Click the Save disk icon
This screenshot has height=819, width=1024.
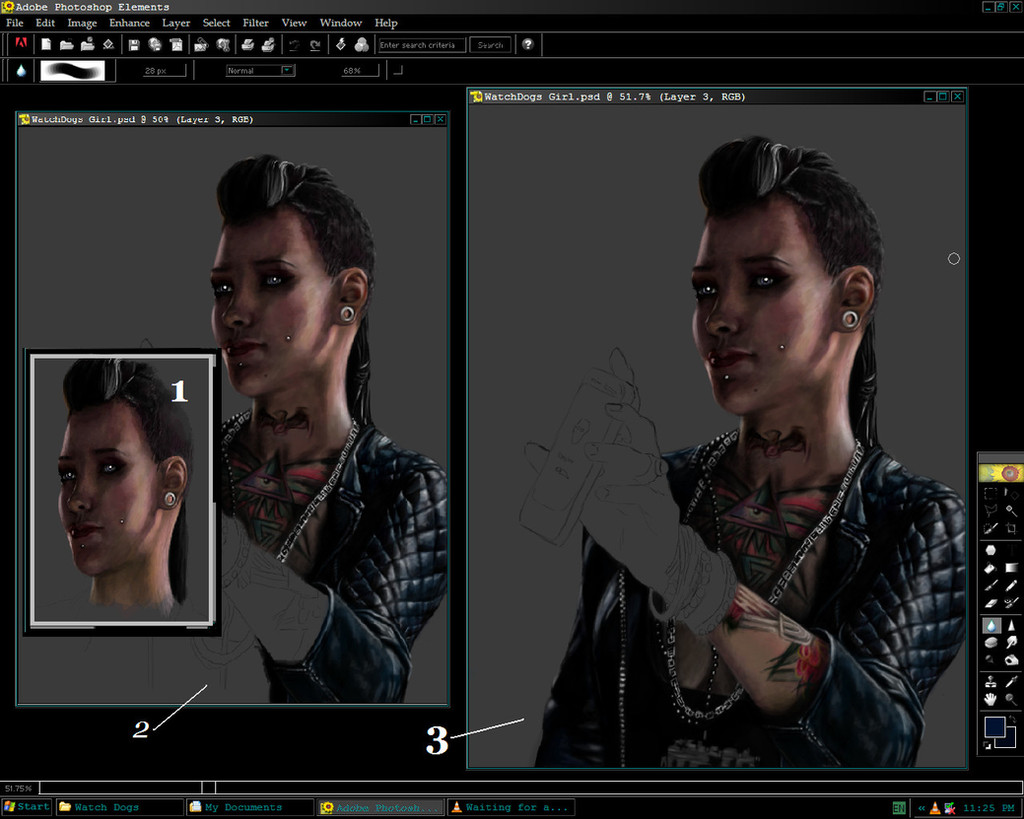pyautogui.click(x=134, y=44)
